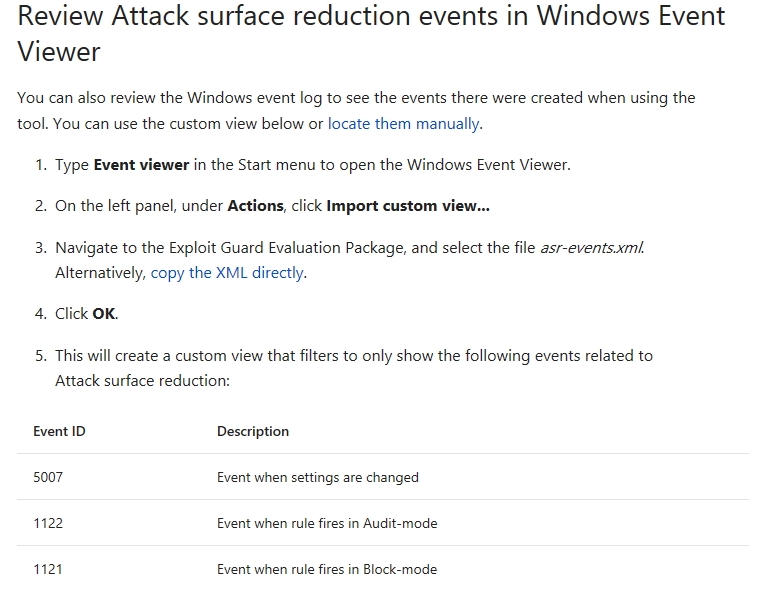This screenshot has height=598, width=757.
Task: Click the "Description" column header
Action: 253,431
